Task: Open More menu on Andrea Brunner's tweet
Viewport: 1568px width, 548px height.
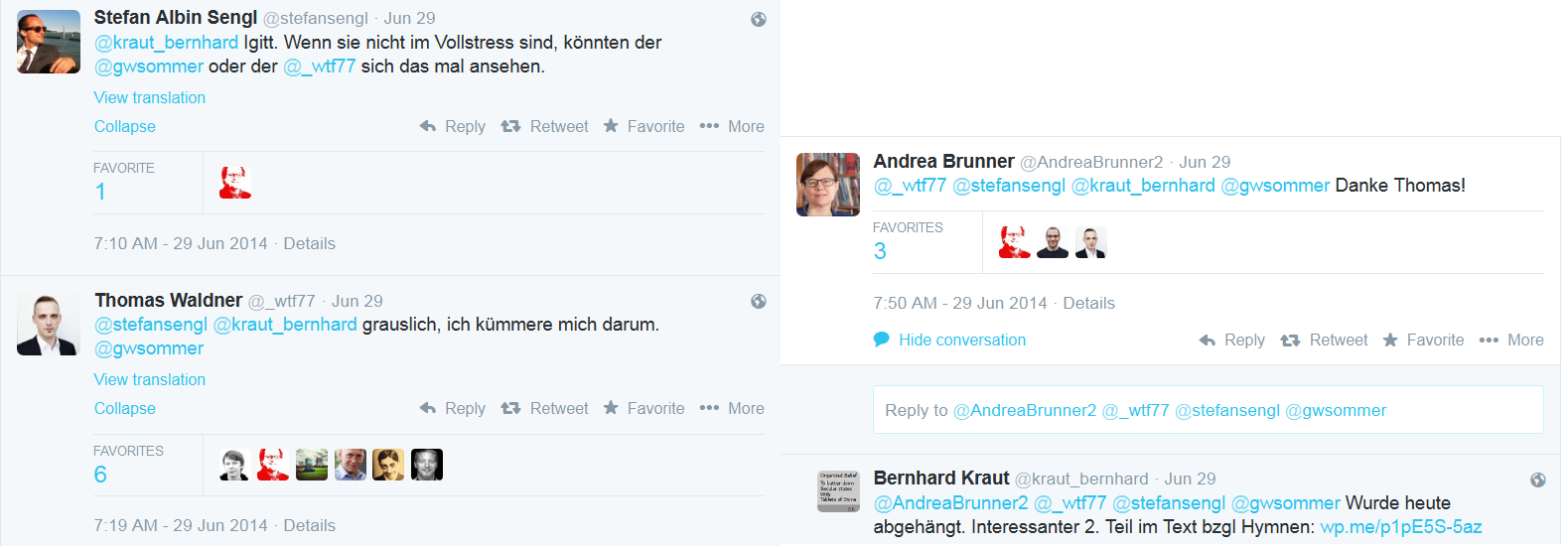Action: 1511,341
